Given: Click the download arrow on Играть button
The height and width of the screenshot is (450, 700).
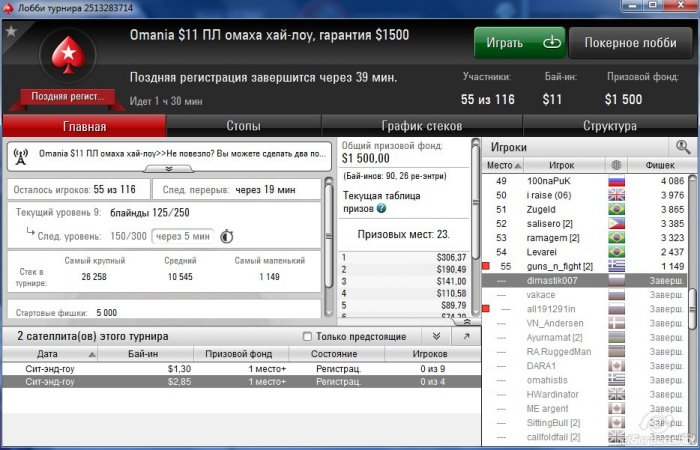Looking at the screenshot, I should [552, 42].
